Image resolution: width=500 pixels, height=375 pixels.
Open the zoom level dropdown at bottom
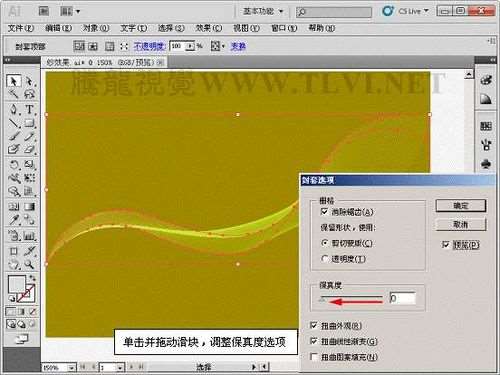click(71, 368)
